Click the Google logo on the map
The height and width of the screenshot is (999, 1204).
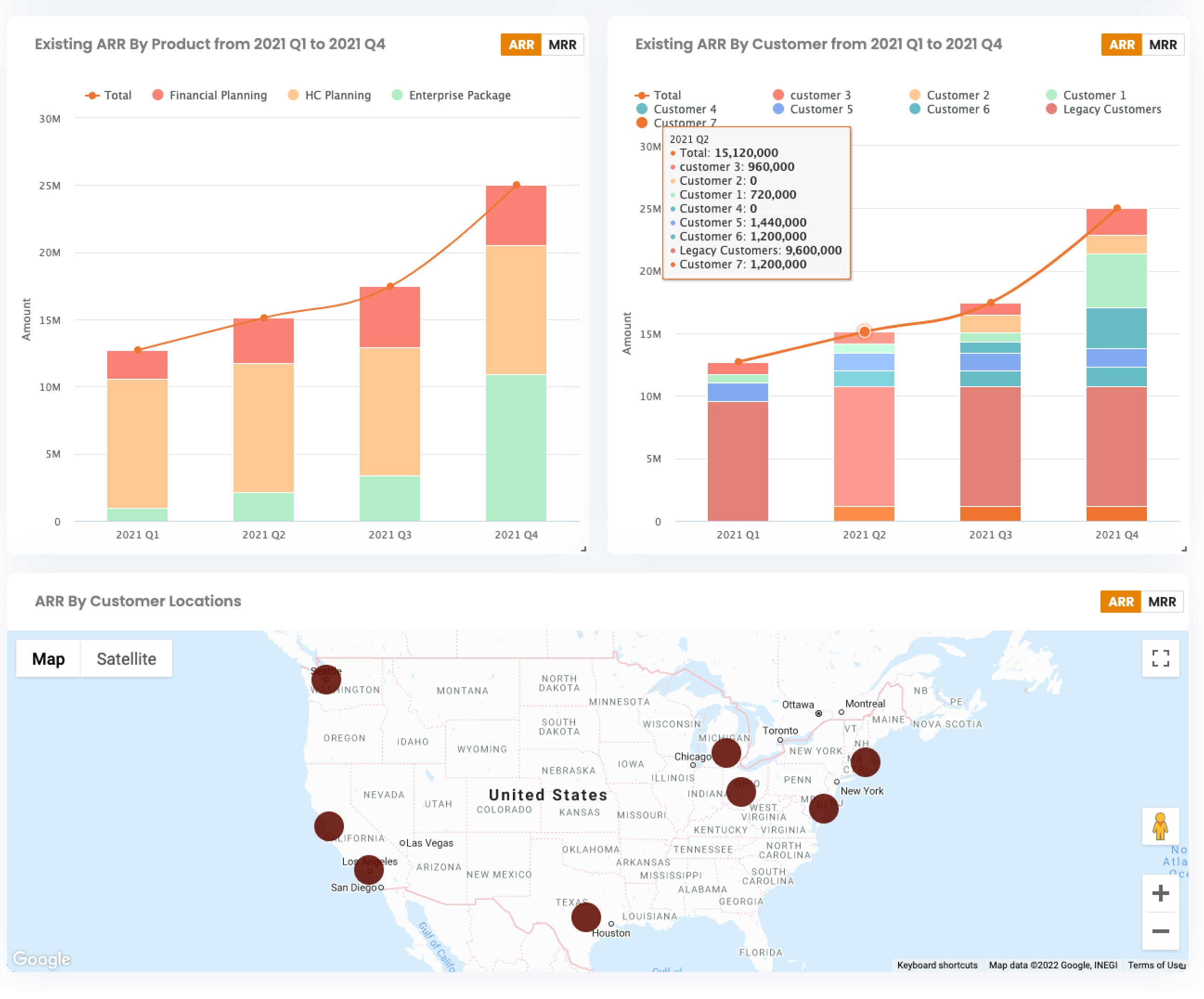[42, 958]
